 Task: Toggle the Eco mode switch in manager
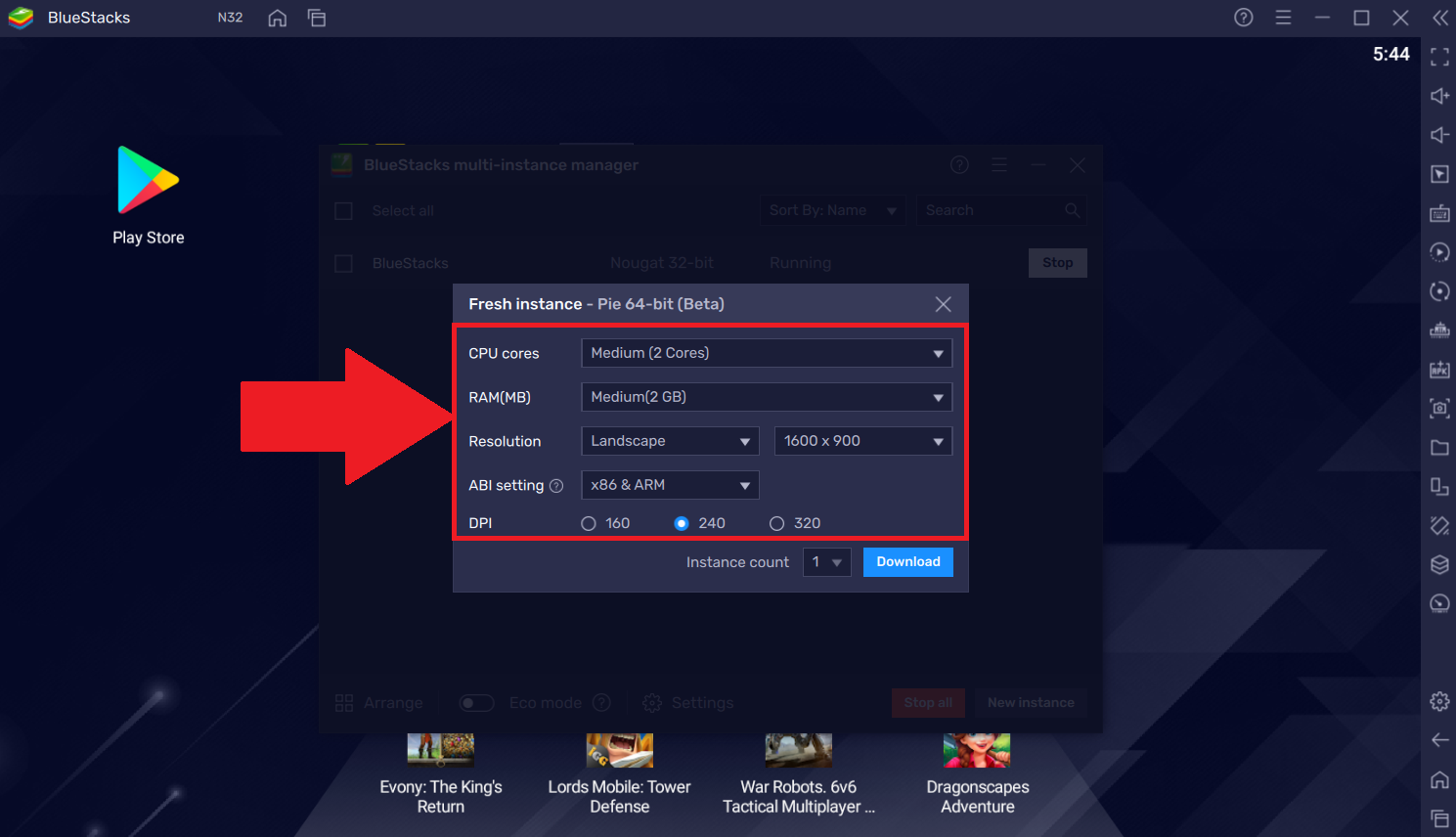[x=477, y=703]
